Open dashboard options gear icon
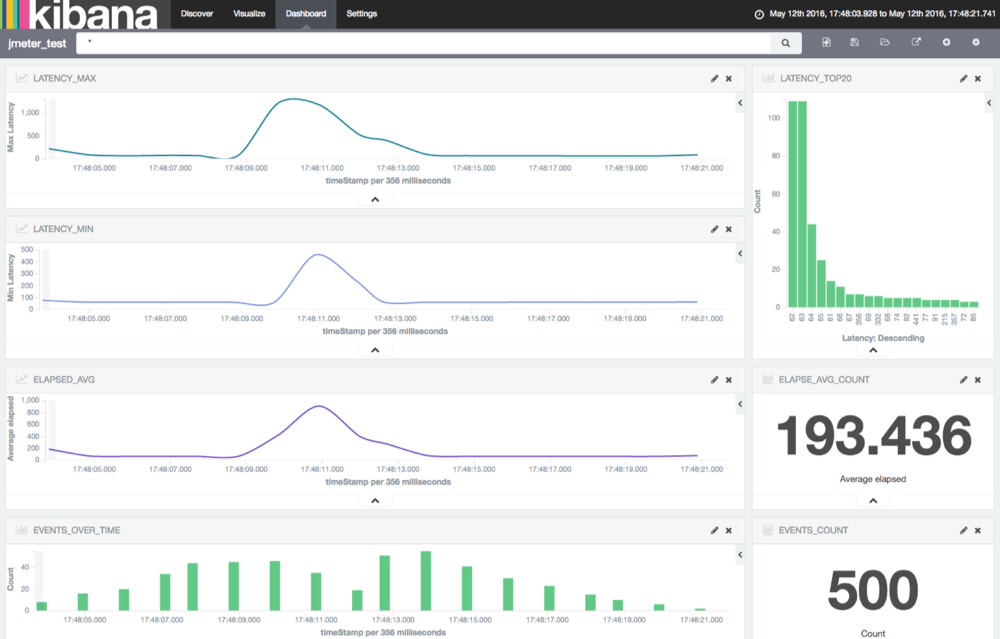1000x639 pixels. (x=976, y=42)
